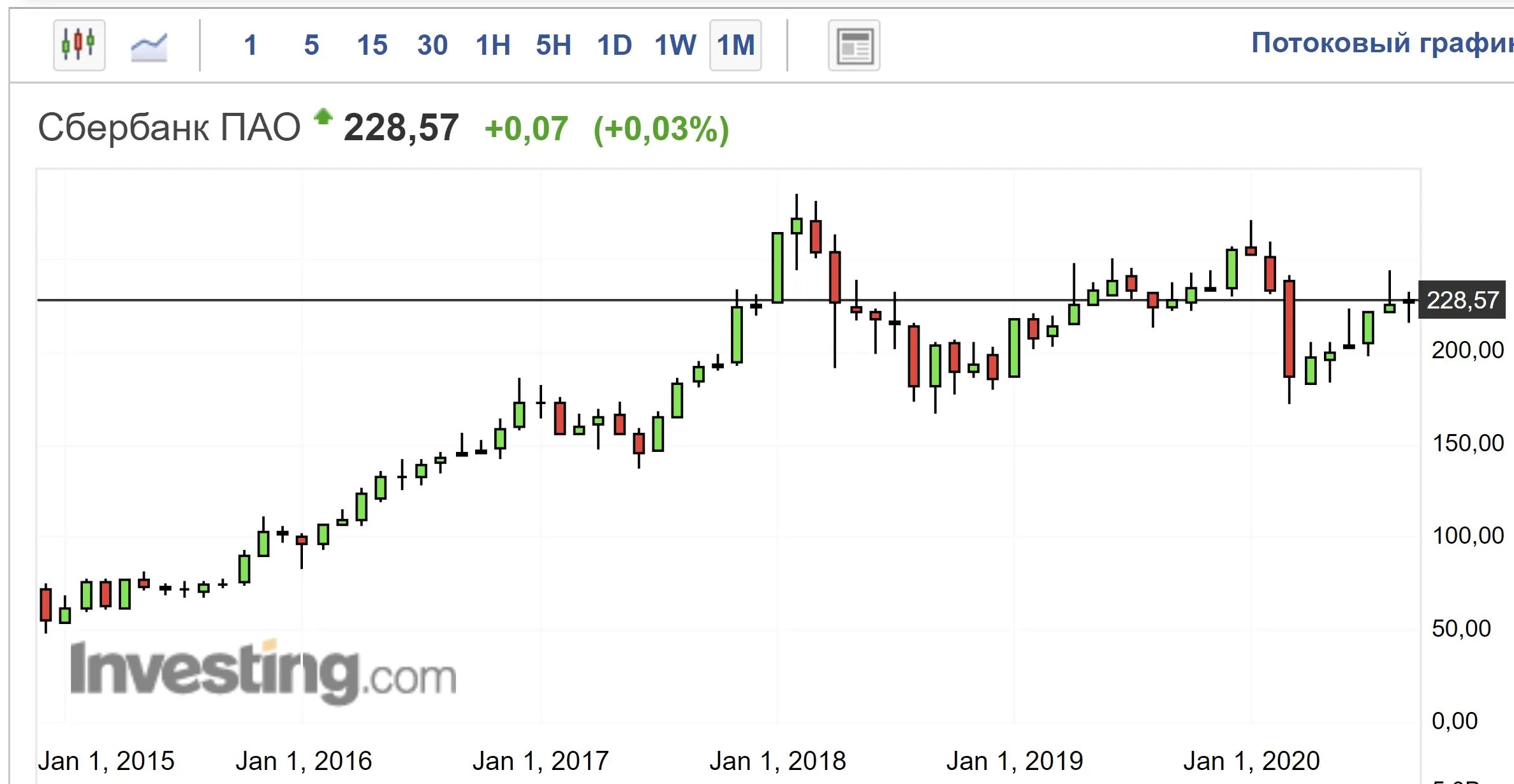Select the 1H timeframe

(x=493, y=45)
